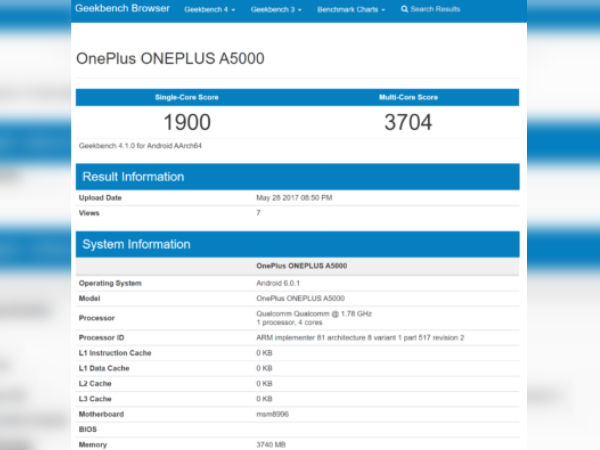The height and width of the screenshot is (450, 600).
Task: Select the ARM implementer 81 processor ID value
Action: 360,338
